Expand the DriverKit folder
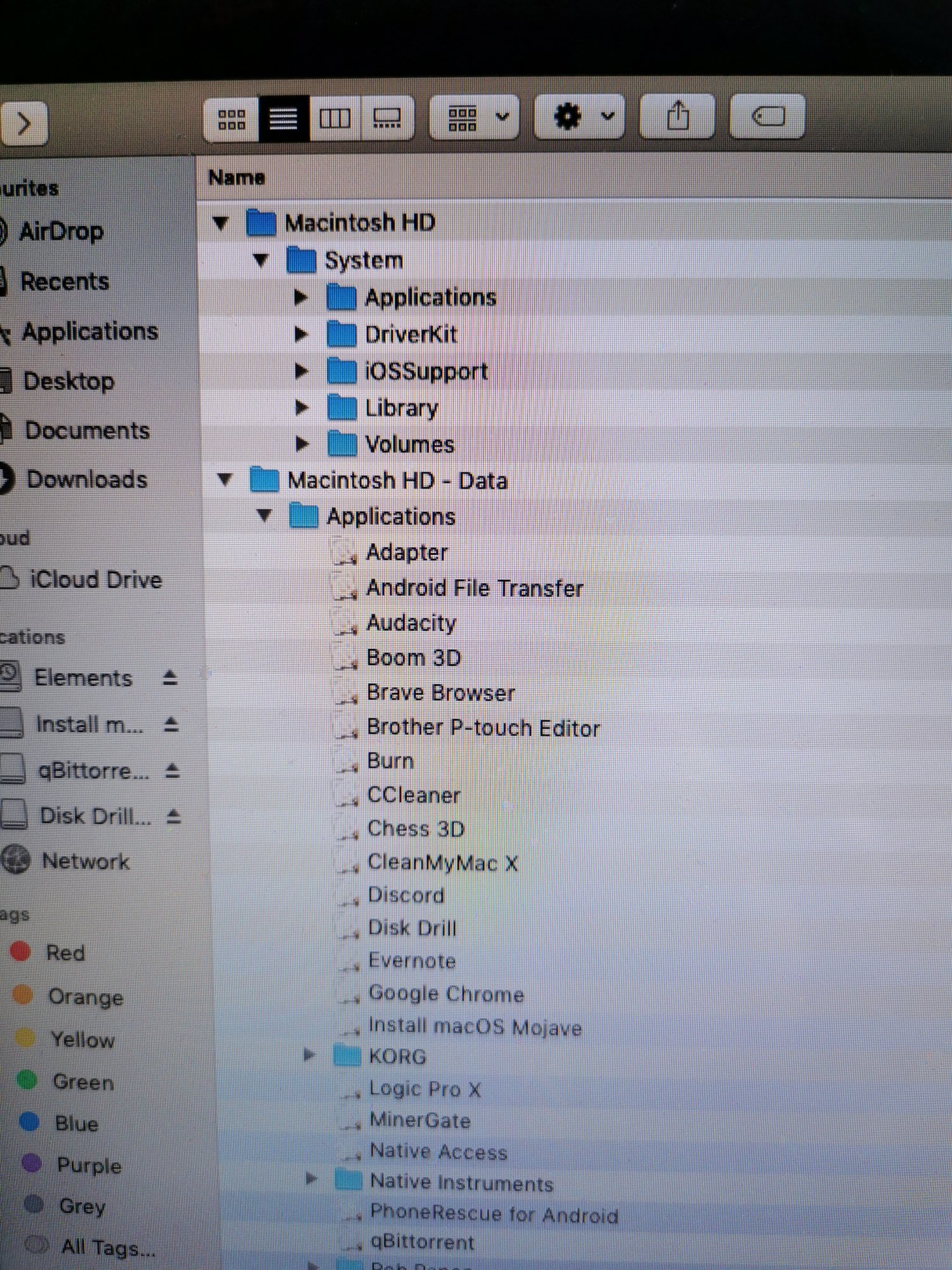The image size is (952, 1270). click(301, 334)
